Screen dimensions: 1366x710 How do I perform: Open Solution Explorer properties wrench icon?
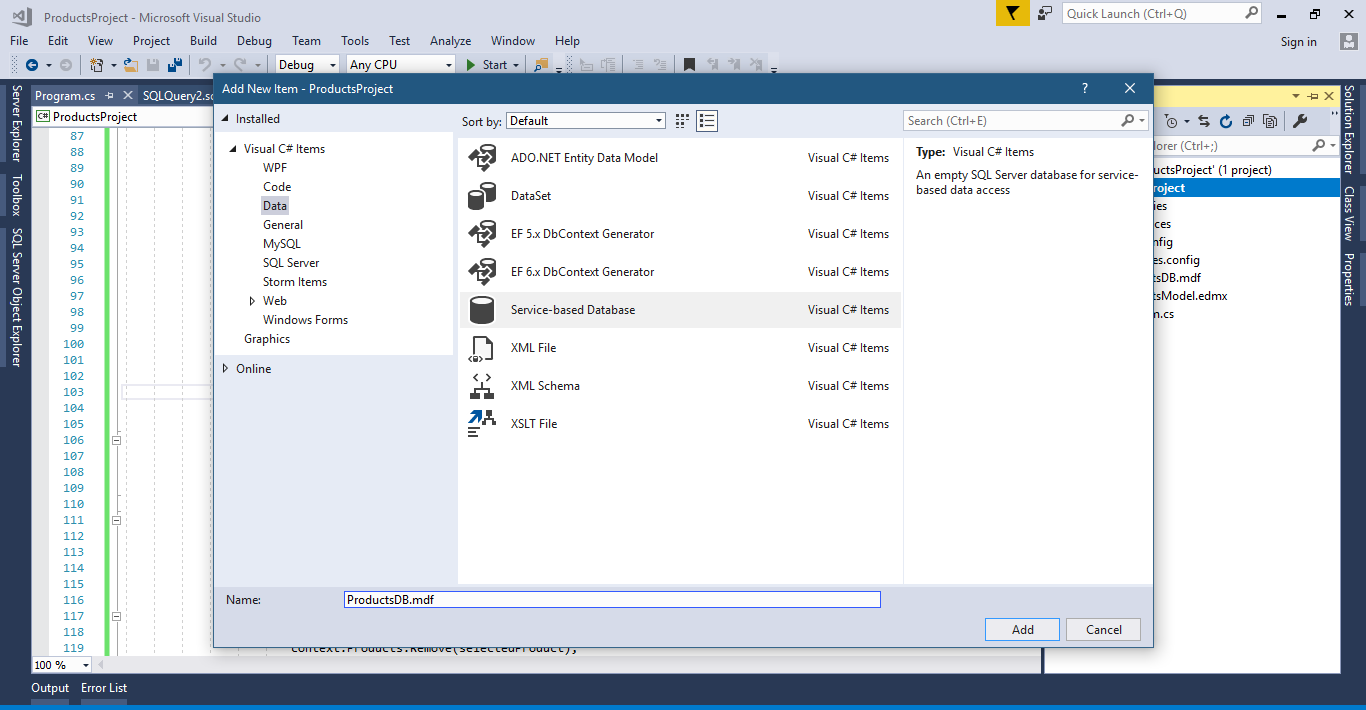click(x=1300, y=121)
